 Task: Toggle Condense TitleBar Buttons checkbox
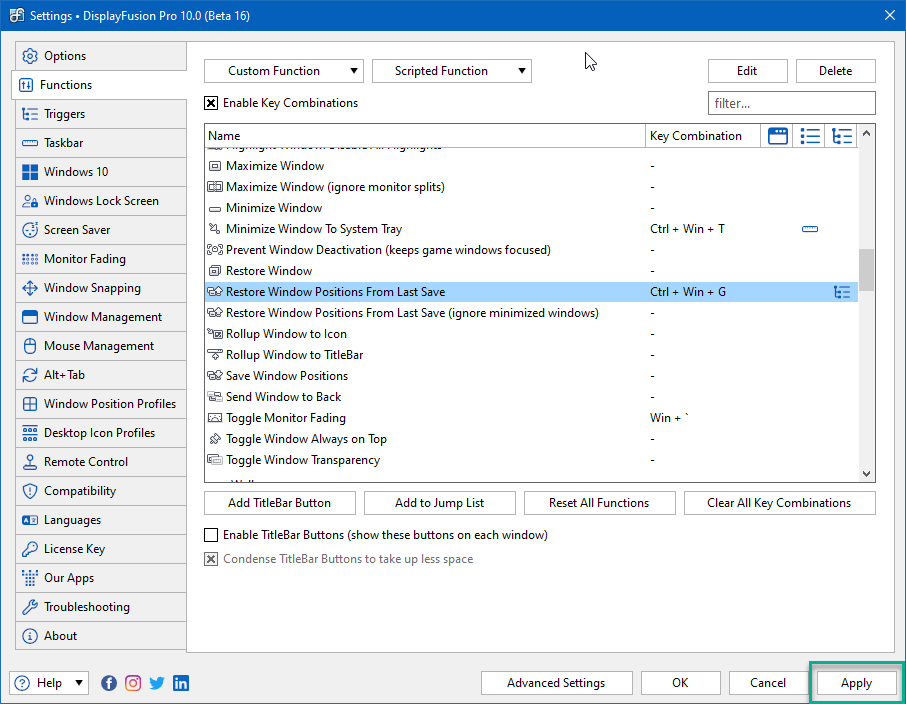(211, 559)
